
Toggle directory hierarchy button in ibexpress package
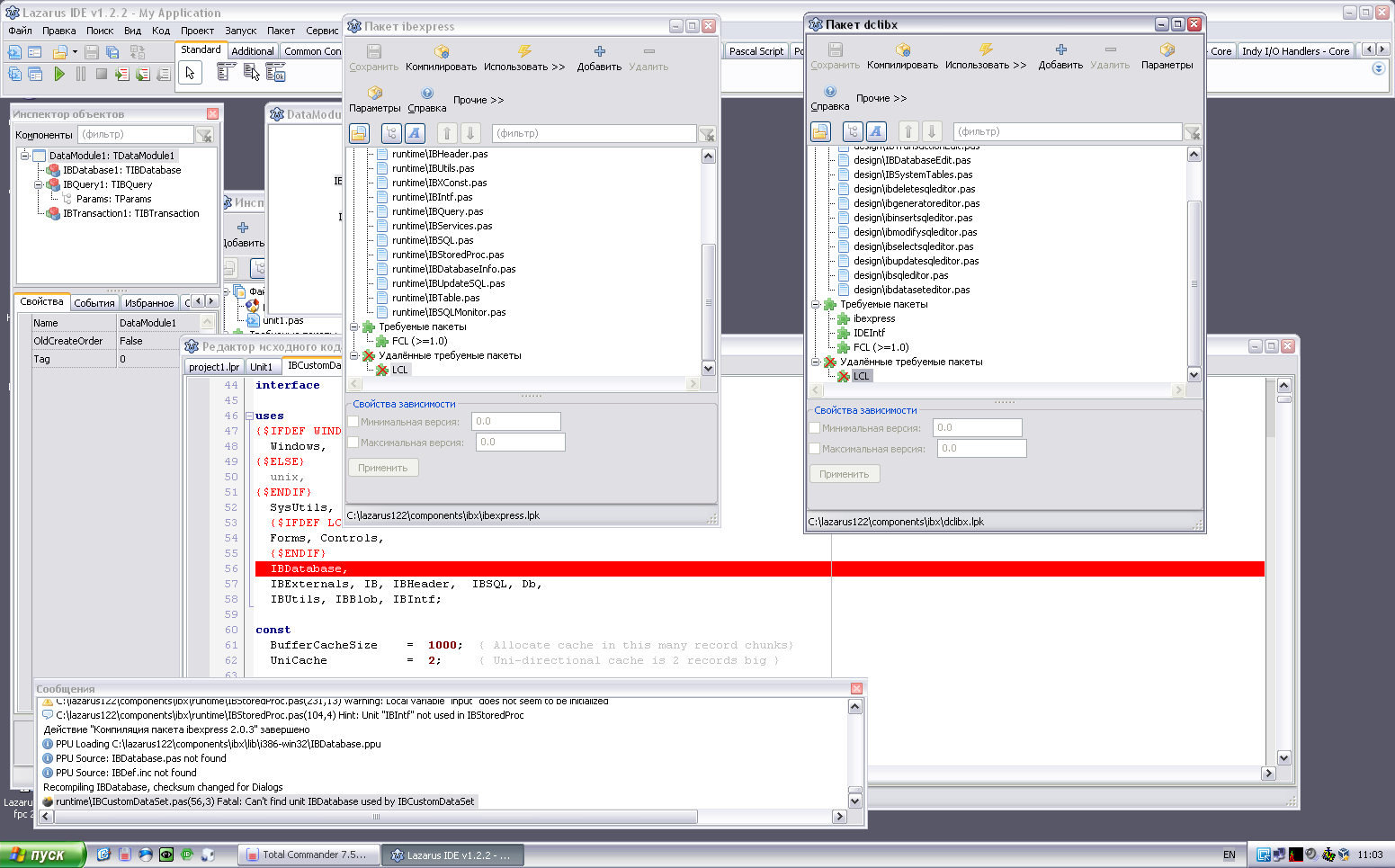[x=391, y=133]
